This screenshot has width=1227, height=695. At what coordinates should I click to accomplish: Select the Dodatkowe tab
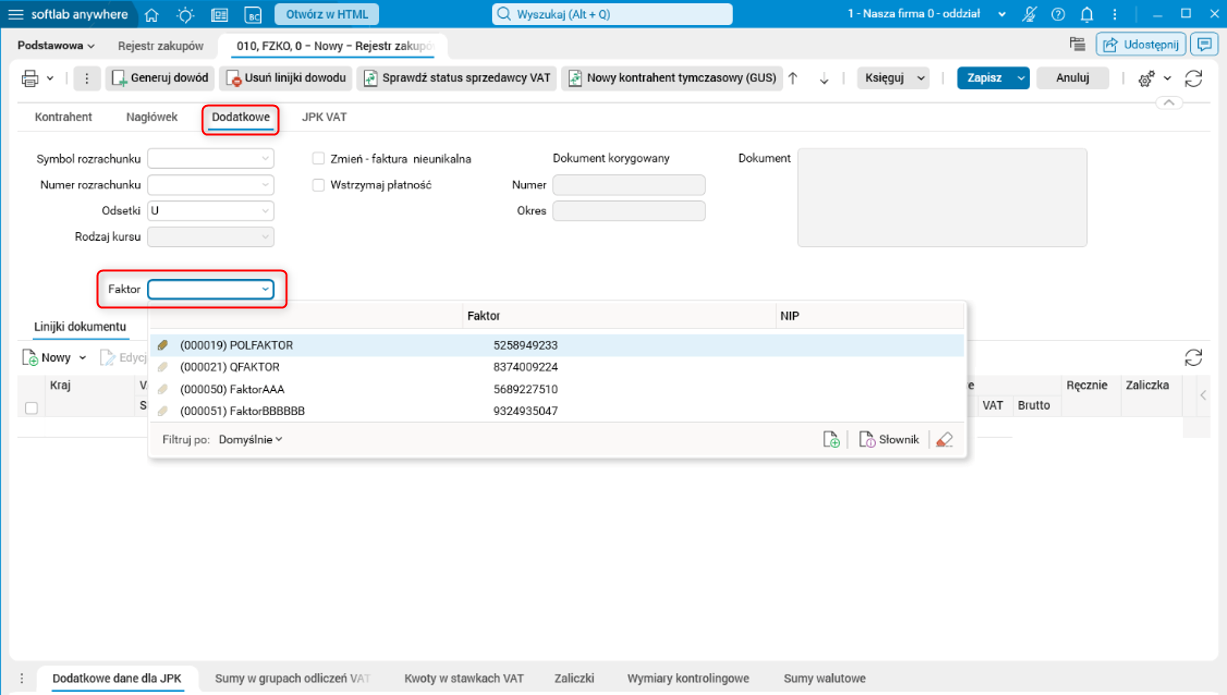coord(240,117)
